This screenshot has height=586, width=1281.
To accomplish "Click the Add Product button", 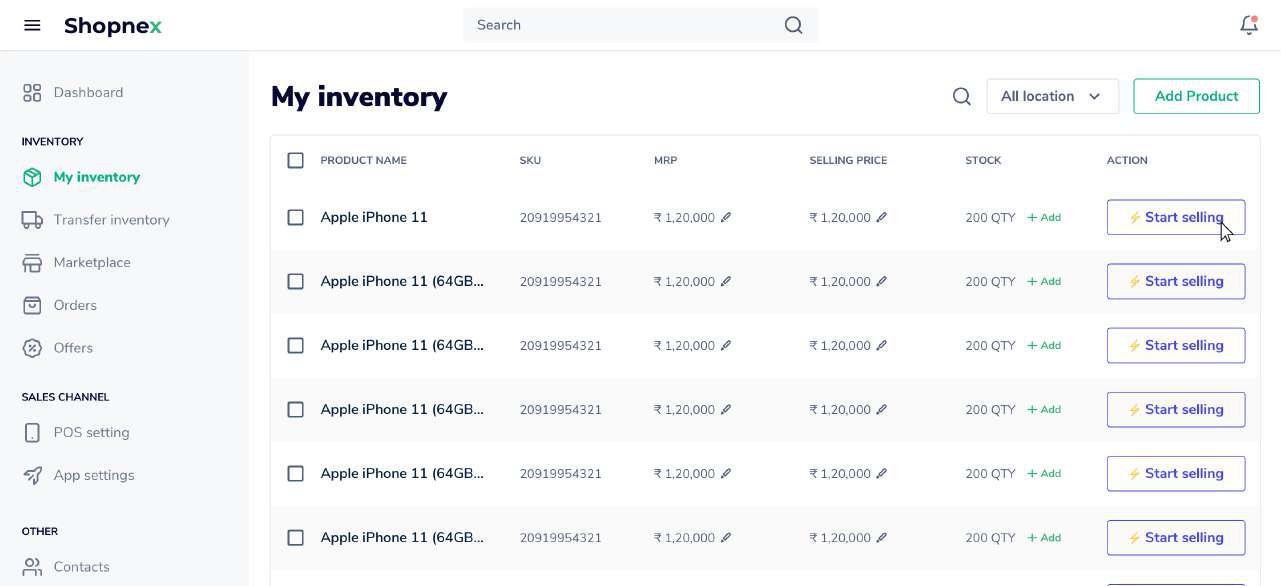I will [1196, 96].
